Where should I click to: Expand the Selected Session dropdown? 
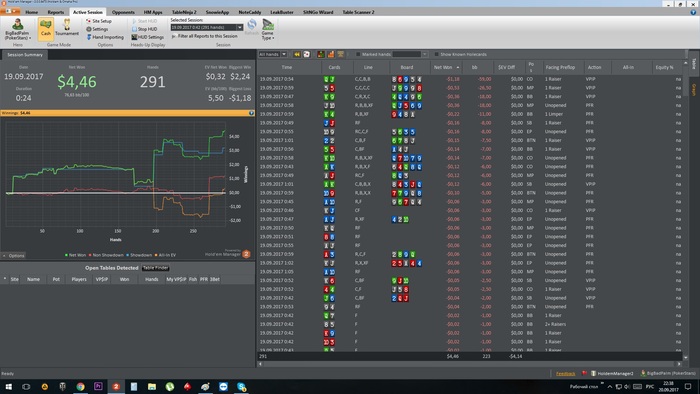(240, 28)
